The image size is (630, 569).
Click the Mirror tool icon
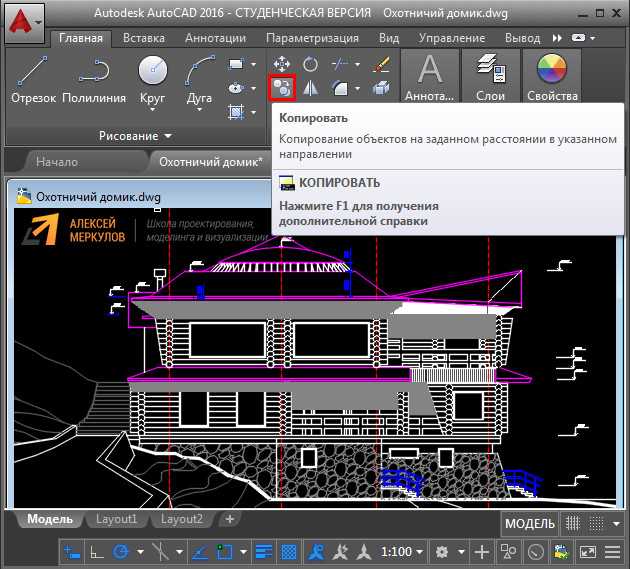[310, 88]
